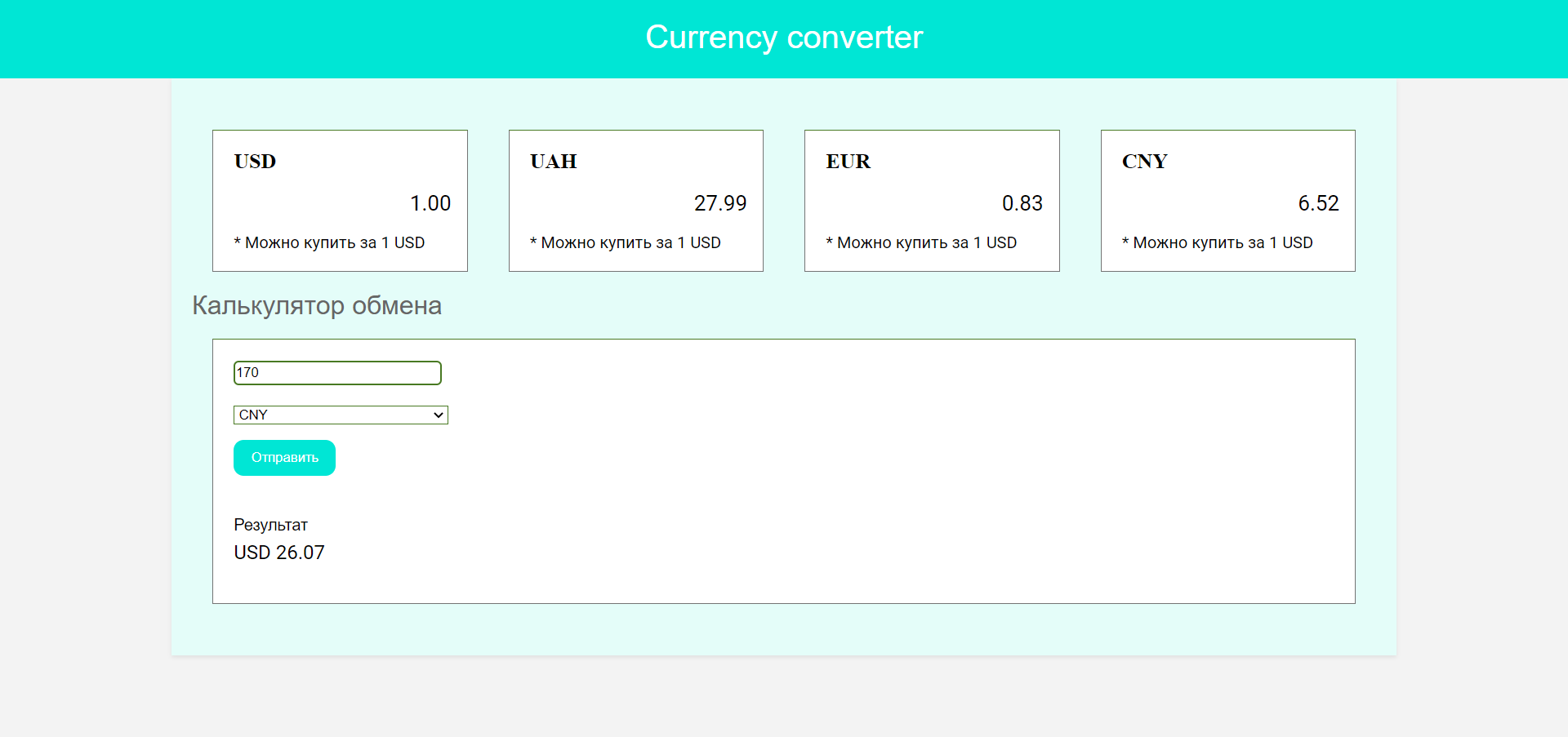Screen dimensions: 1568x737
Task: Select the CNY rate card
Action: click(x=1228, y=201)
